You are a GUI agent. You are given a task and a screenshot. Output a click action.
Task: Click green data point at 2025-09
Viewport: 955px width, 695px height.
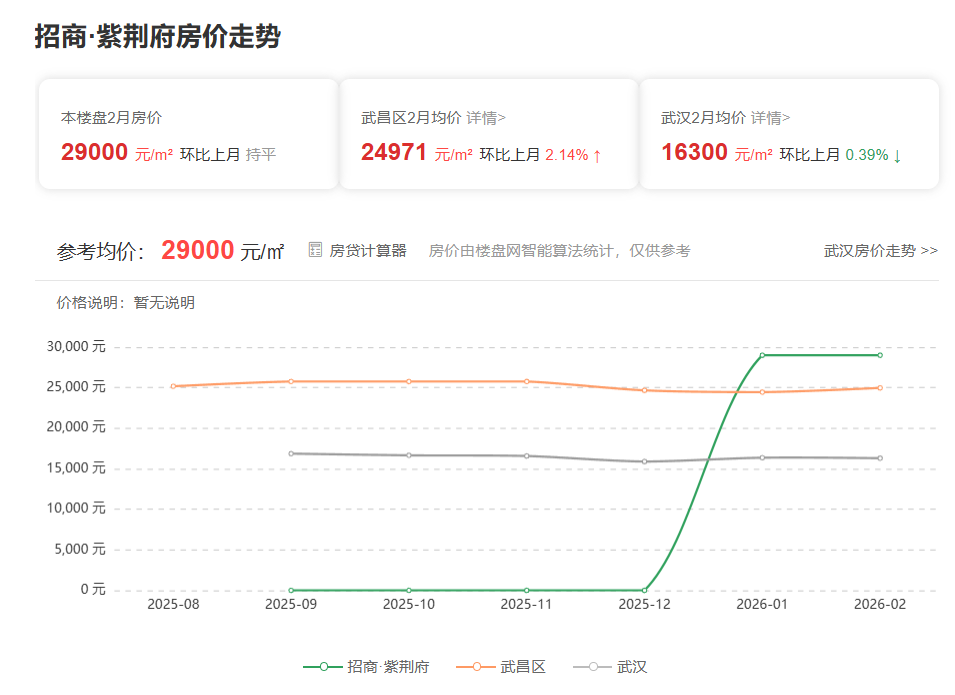(291, 590)
